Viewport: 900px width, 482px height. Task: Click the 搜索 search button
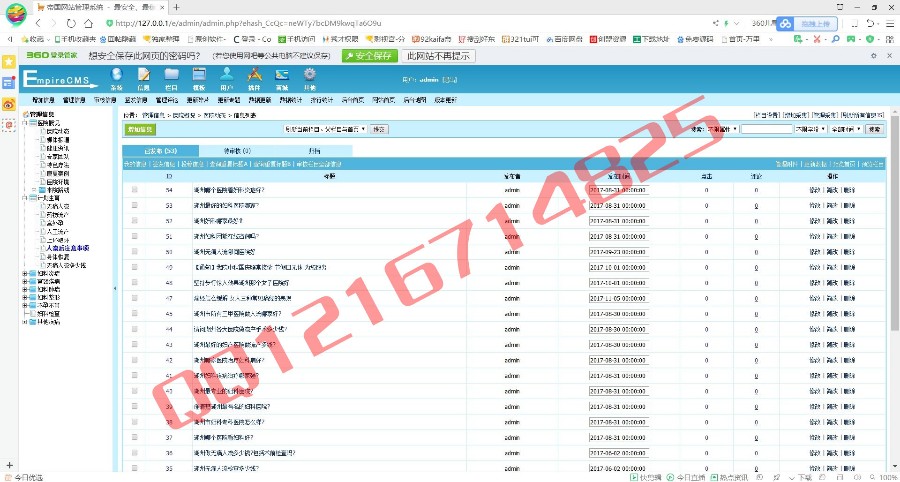coord(874,129)
